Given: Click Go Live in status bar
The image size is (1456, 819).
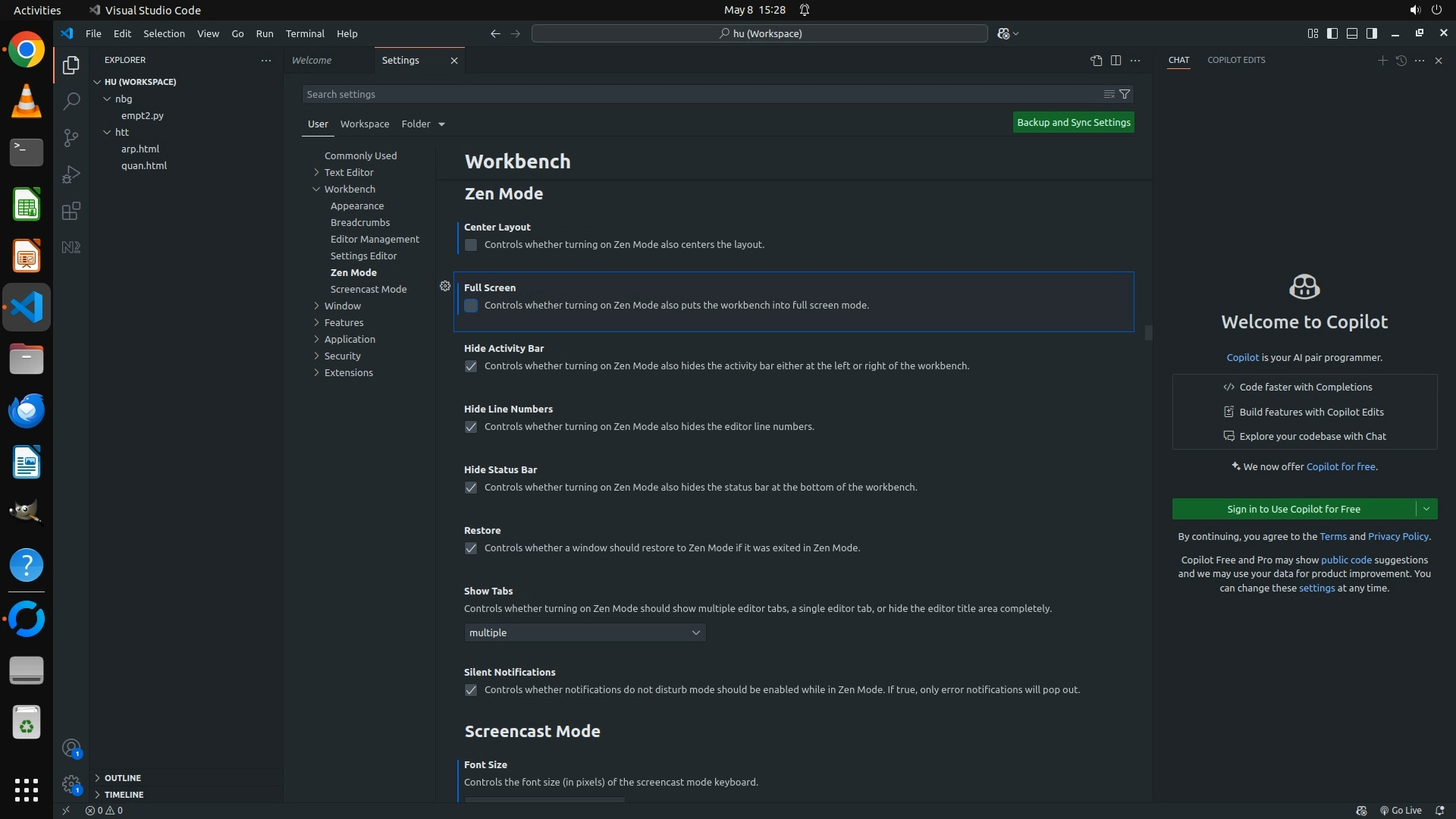Looking at the screenshot, I should (x=1401, y=810).
